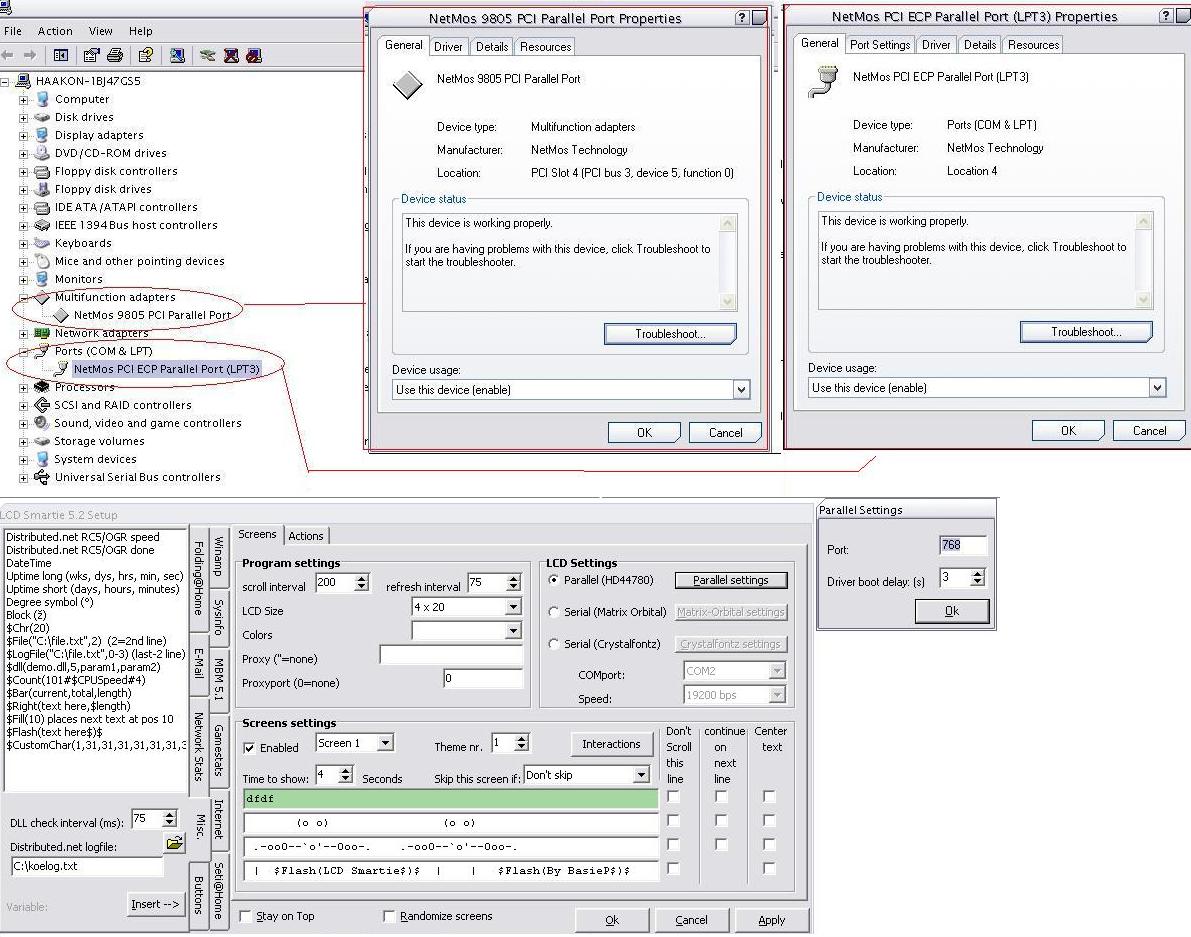Click the Disable device toolbar icon

pyautogui.click(x=253, y=55)
